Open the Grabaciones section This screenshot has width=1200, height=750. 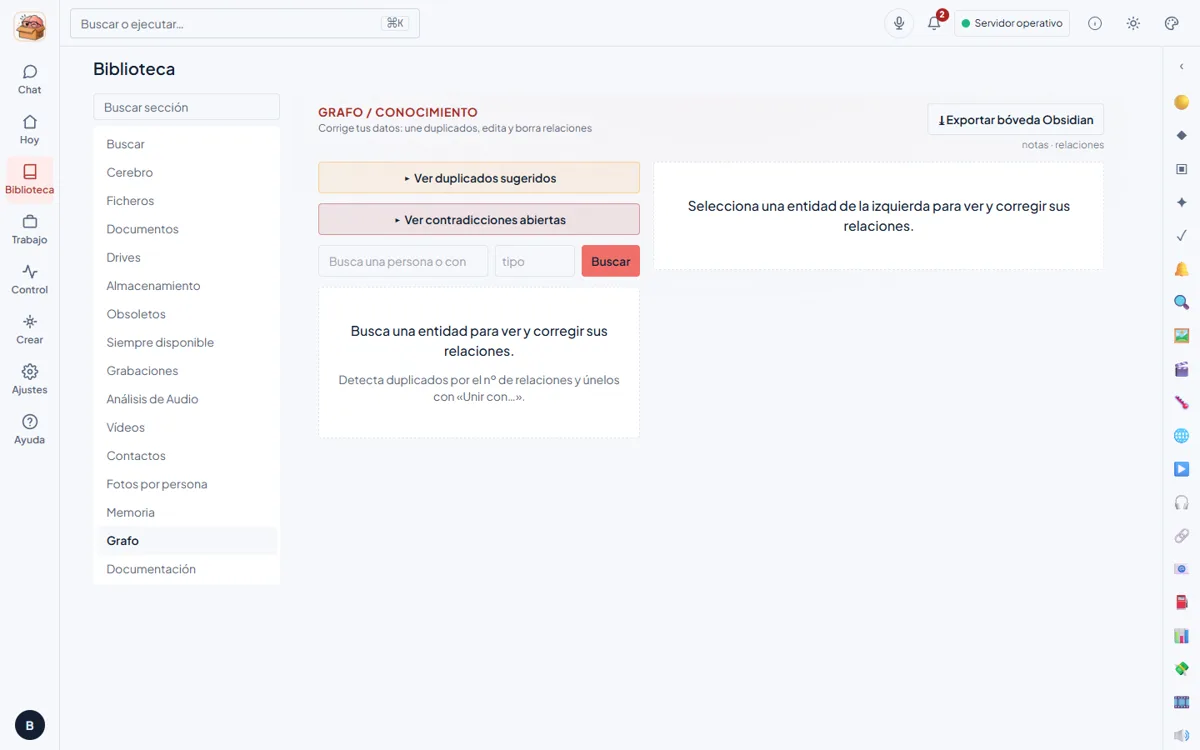pyautogui.click(x=186, y=371)
